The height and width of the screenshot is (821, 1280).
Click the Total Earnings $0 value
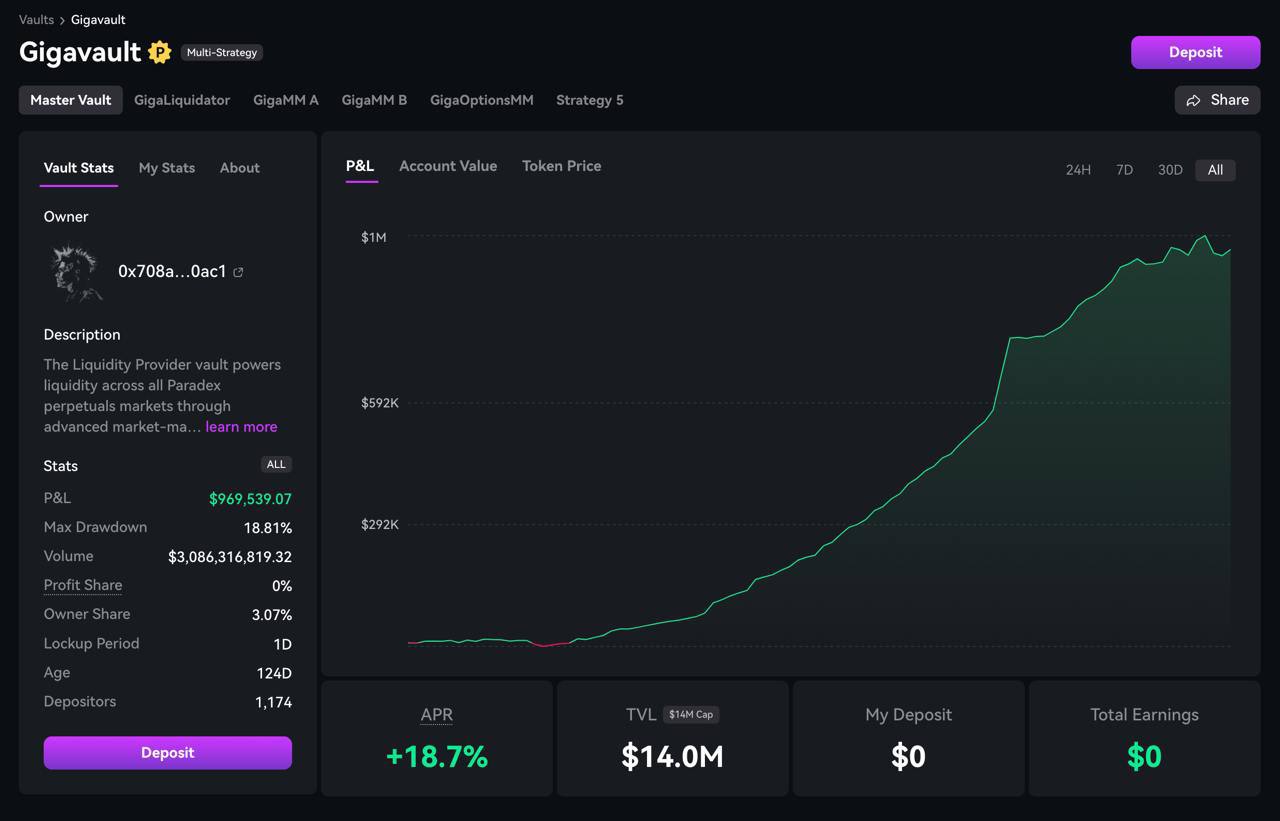click(1144, 757)
